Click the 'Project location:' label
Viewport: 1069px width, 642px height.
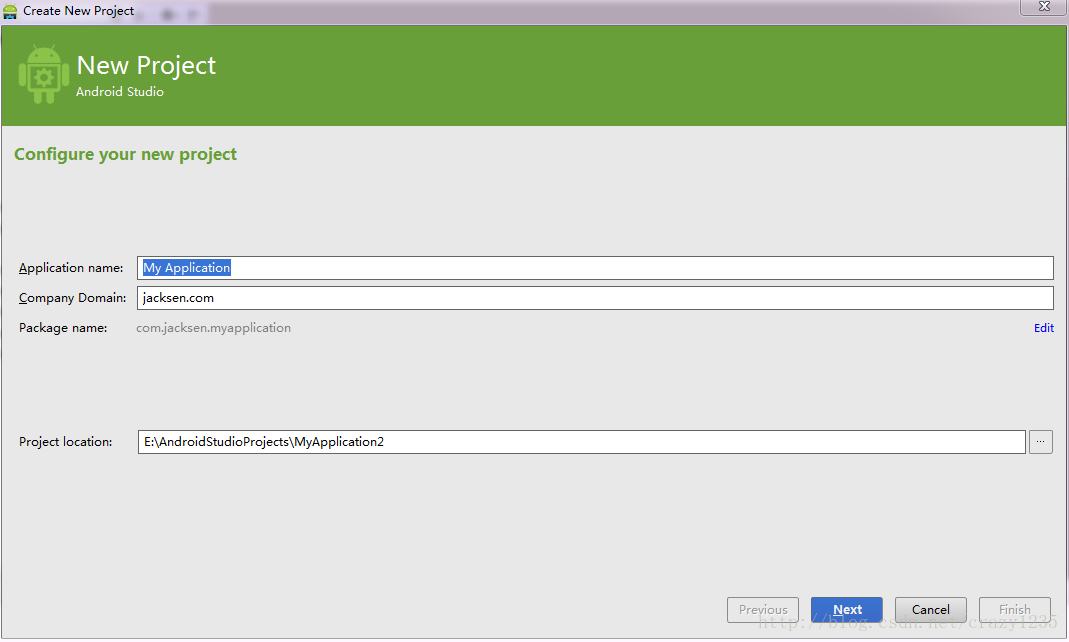(65, 442)
